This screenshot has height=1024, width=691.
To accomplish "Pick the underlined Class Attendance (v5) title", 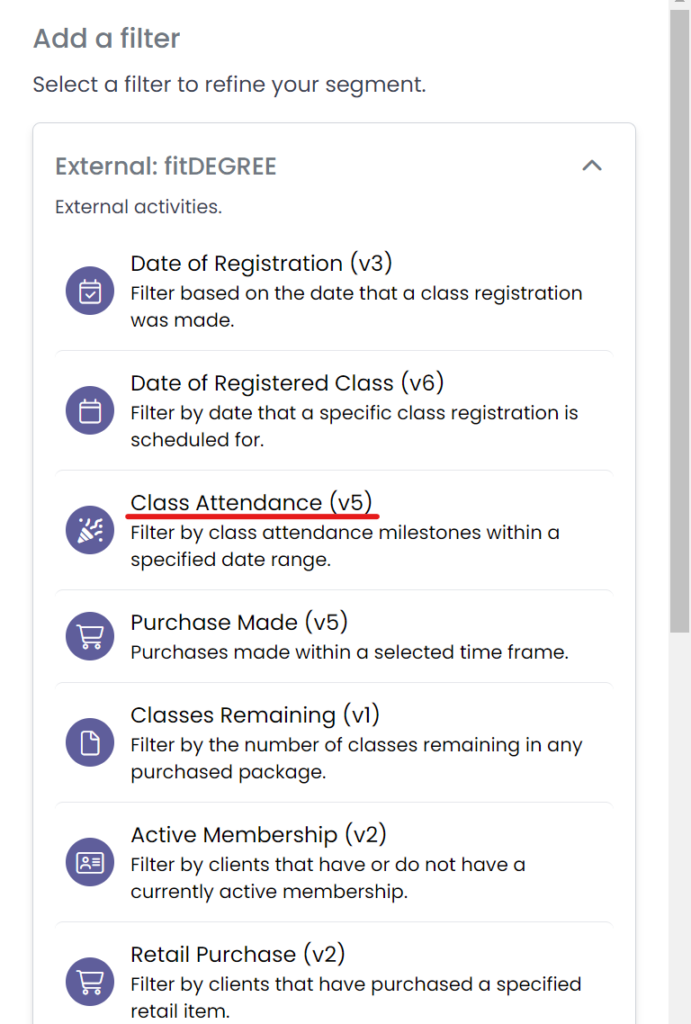I will click(254, 503).
